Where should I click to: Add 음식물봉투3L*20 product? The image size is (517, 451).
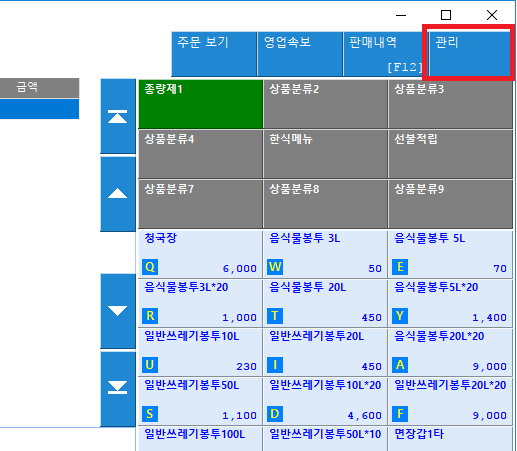[x=201, y=303]
